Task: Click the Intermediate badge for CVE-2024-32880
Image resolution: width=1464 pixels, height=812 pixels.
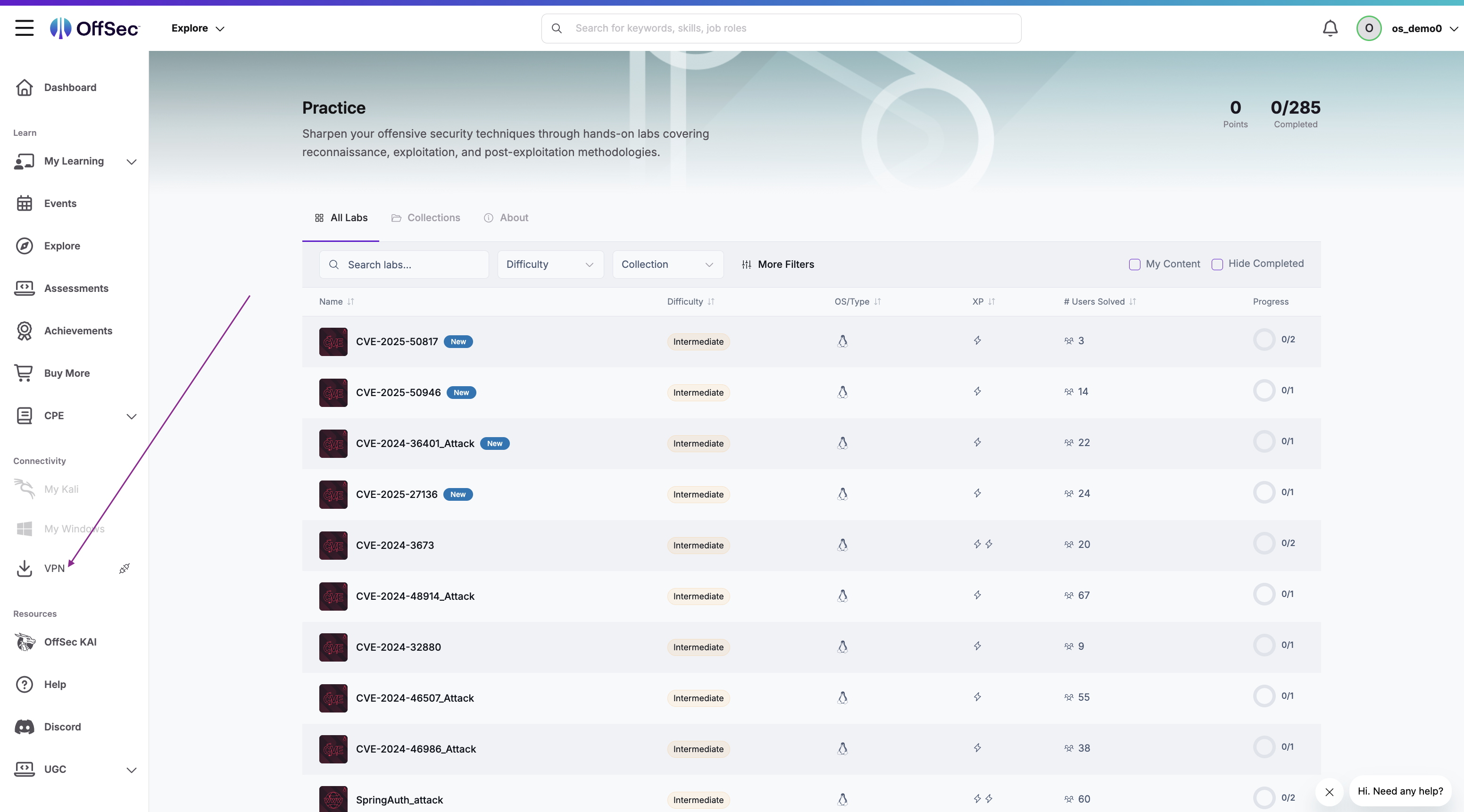Action: pos(698,647)
